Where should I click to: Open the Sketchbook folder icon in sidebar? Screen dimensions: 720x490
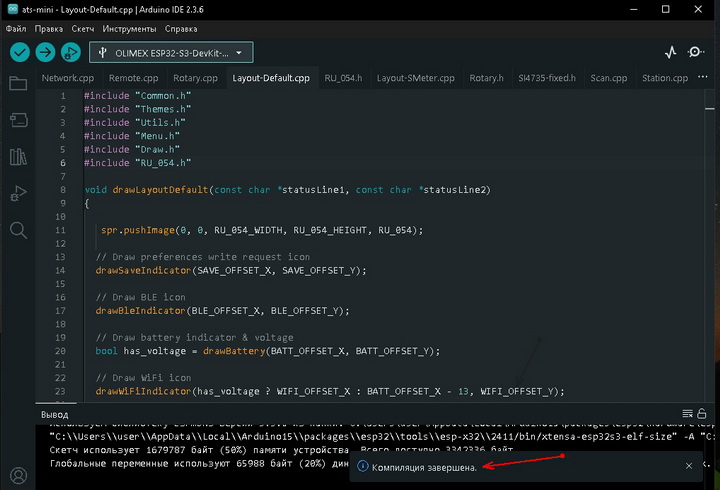[x=18, y=84]
